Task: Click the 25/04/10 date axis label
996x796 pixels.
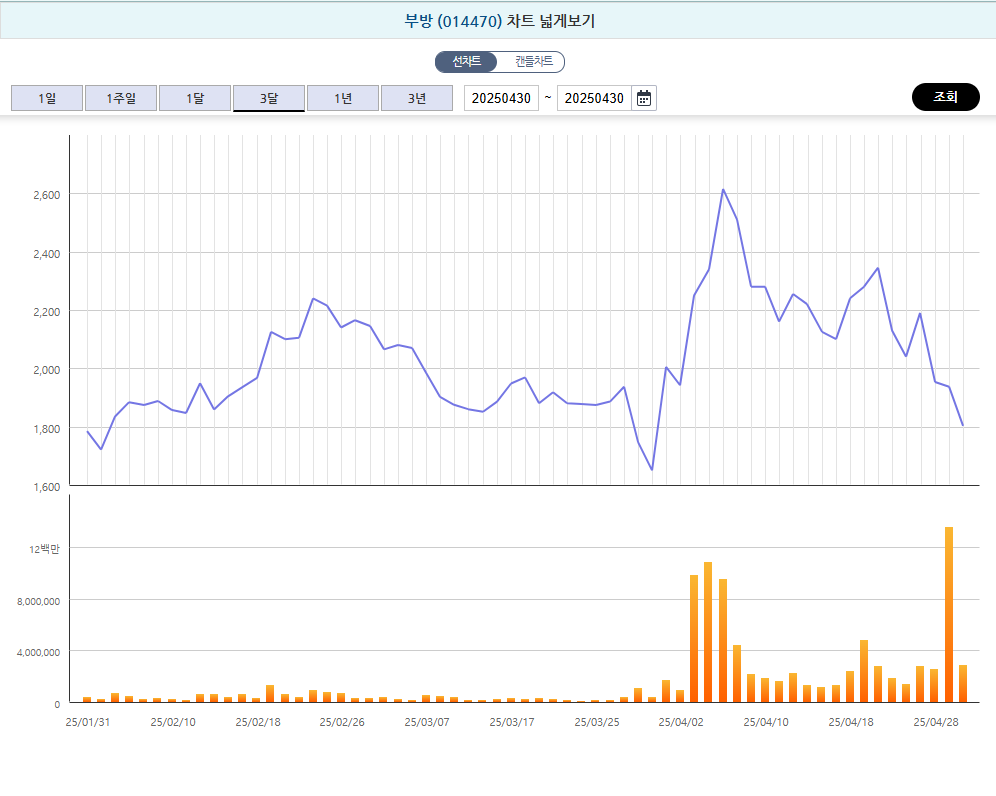Action: (766, 722)
